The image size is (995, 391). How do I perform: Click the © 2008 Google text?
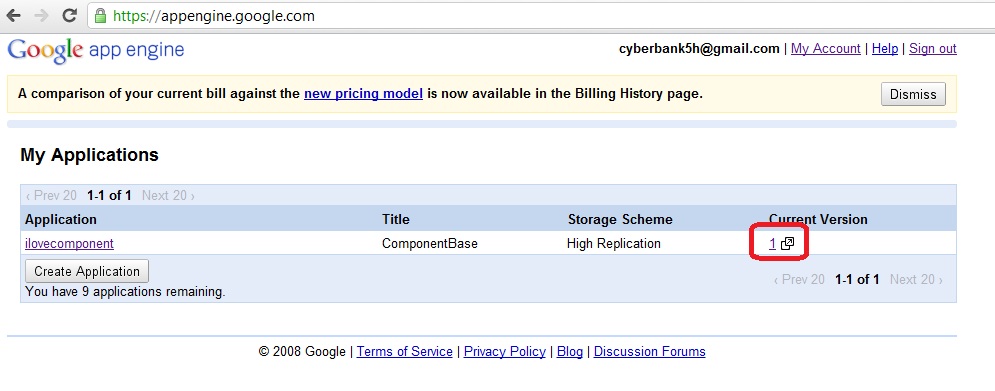pos(302,352)
